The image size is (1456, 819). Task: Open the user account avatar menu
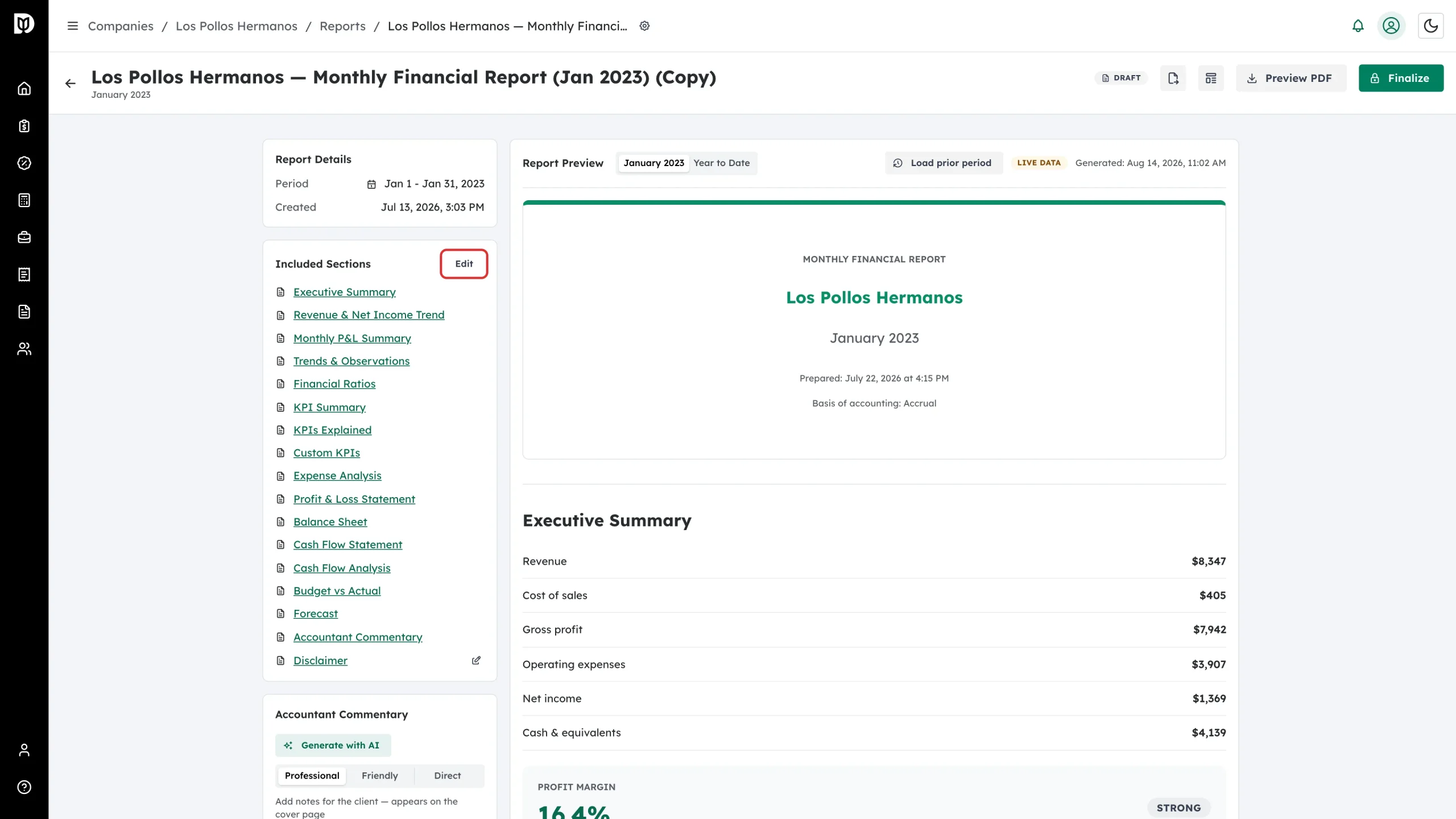[1391, 26]
